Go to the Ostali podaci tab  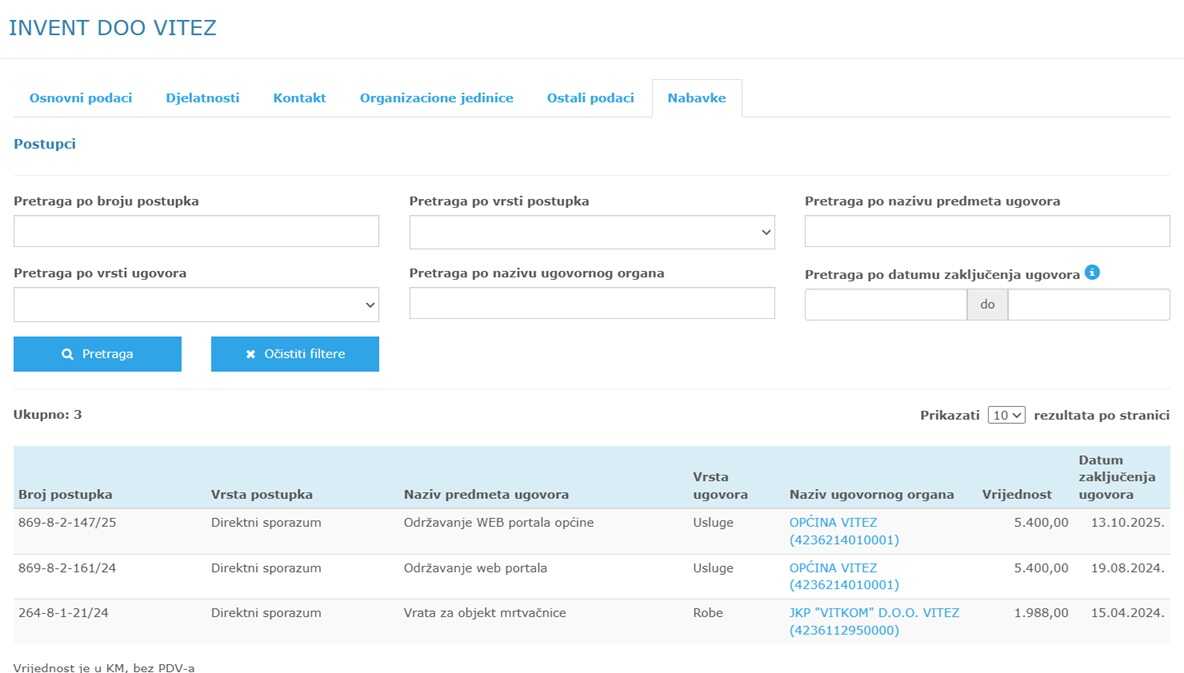[x=590, y=98]
